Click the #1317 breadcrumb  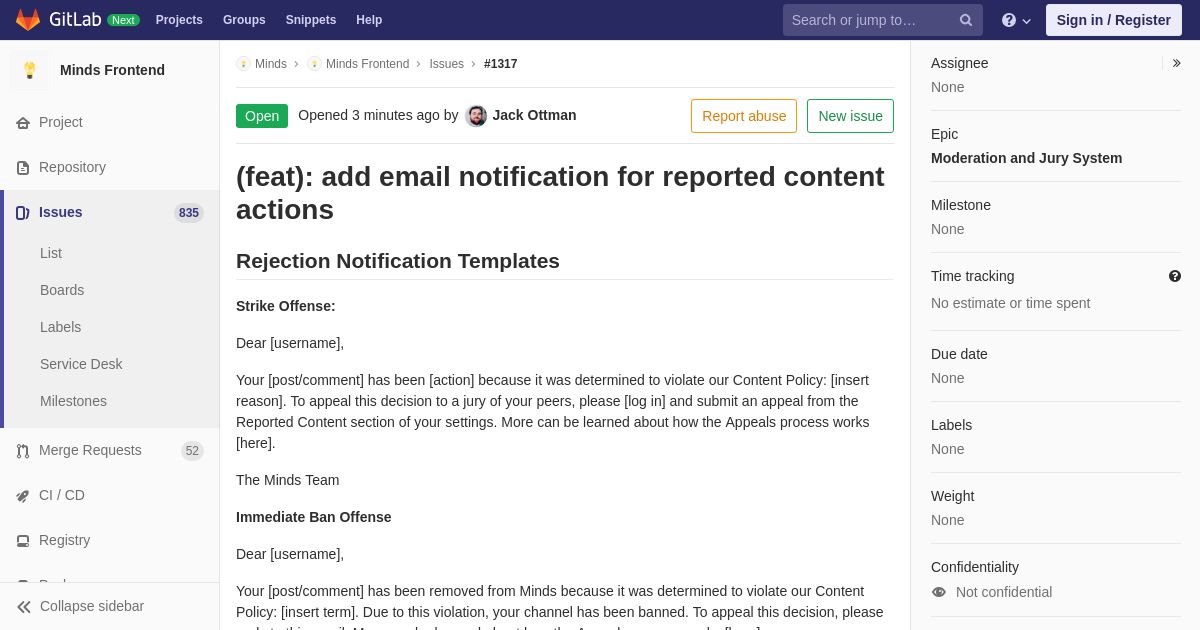coord(501,64)
